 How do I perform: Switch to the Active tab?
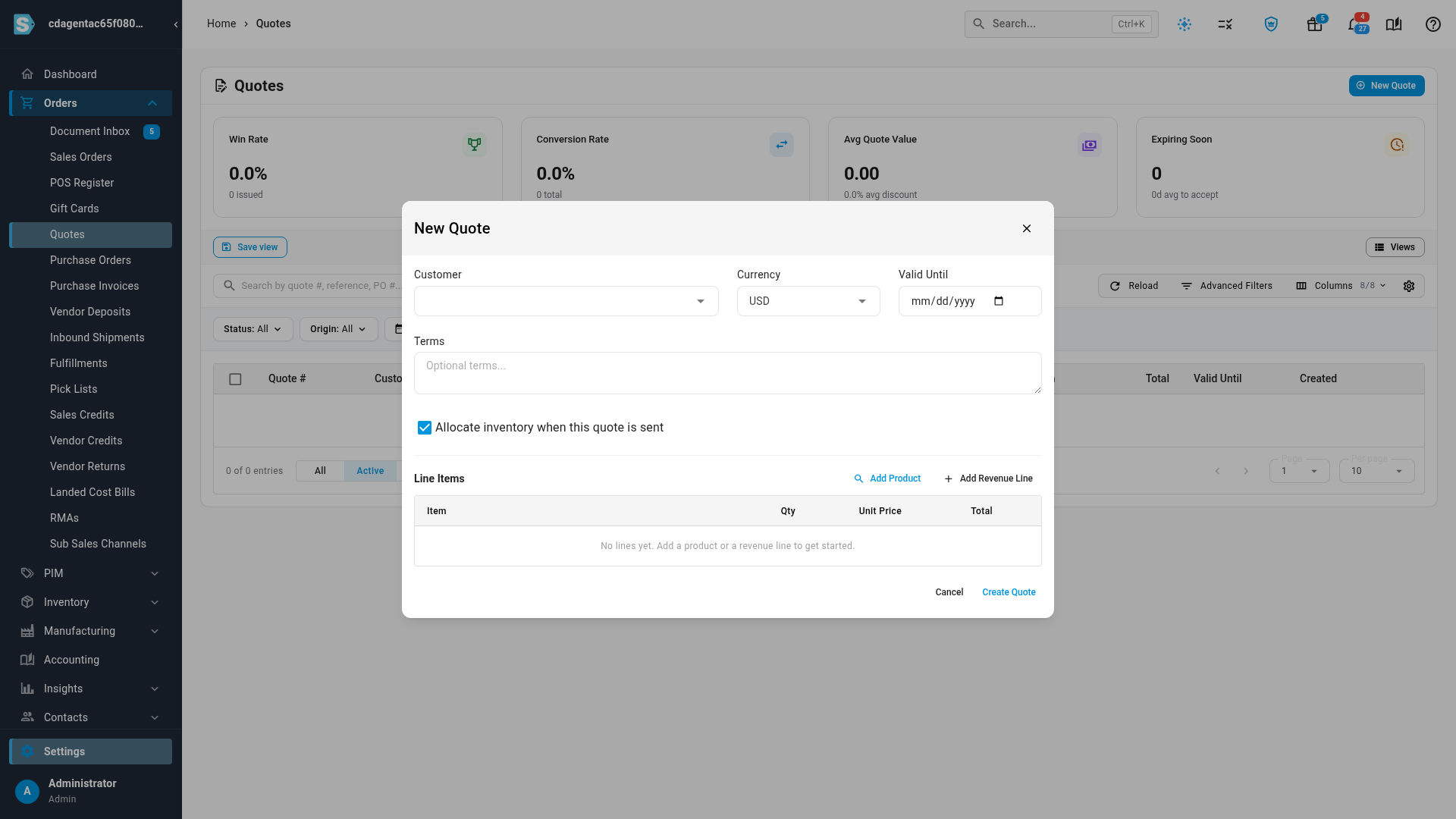pyautogui.click(x=370, y=471)
